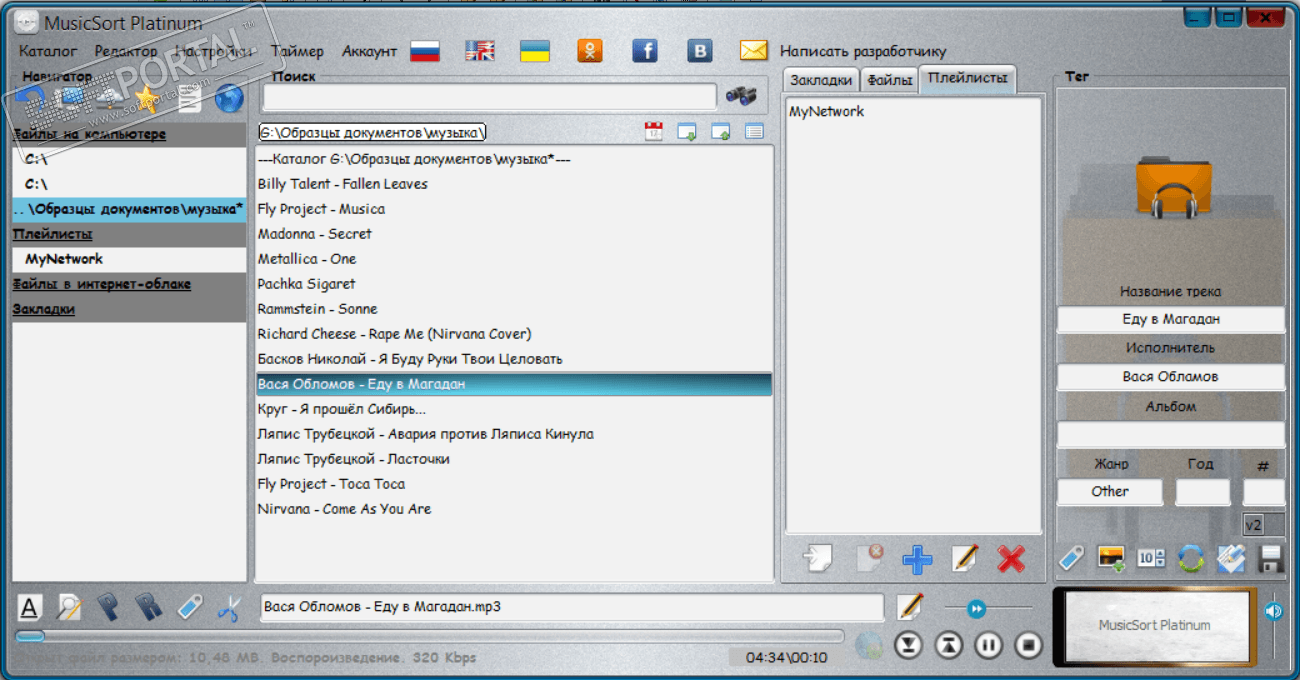
Task: Click the scissors cut icon
Action: click(229, 607)
